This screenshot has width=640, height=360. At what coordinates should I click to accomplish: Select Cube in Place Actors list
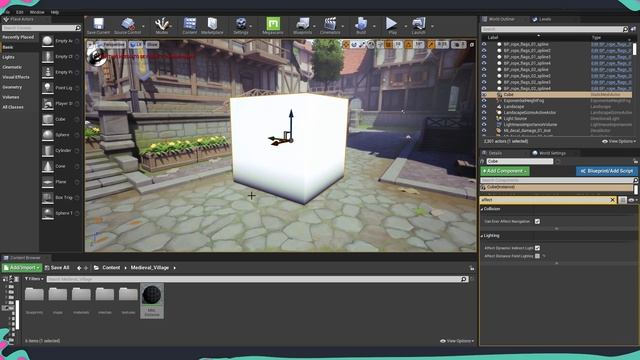tap(60, 119)
